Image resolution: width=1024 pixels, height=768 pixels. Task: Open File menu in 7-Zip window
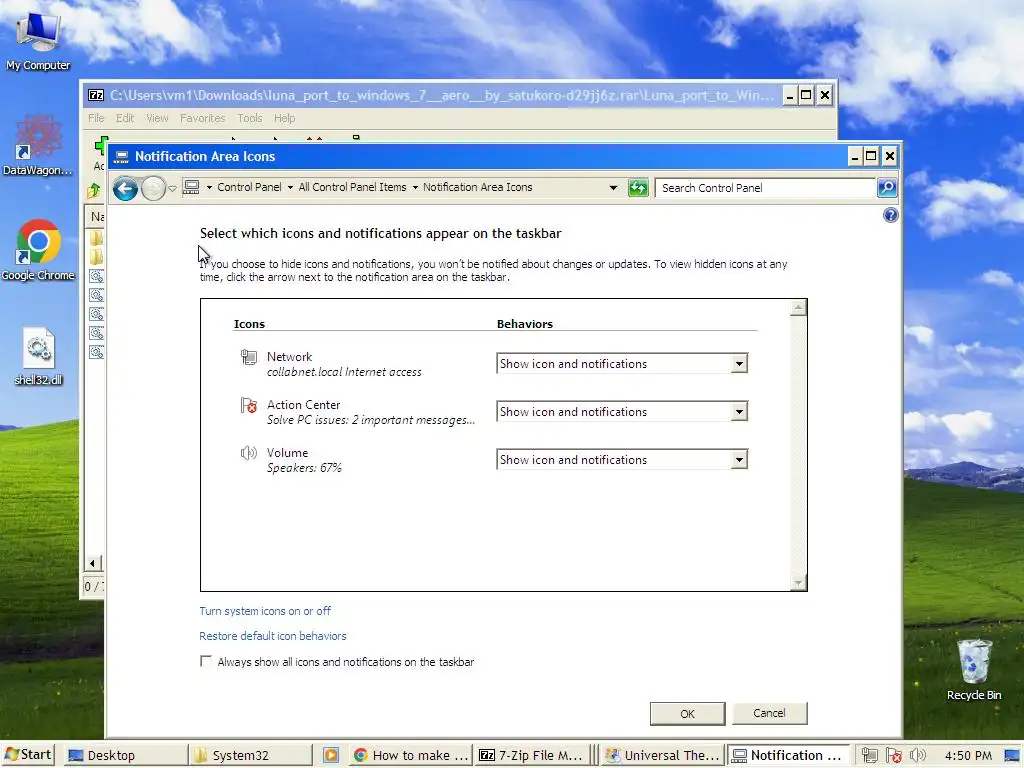[96, 118]
